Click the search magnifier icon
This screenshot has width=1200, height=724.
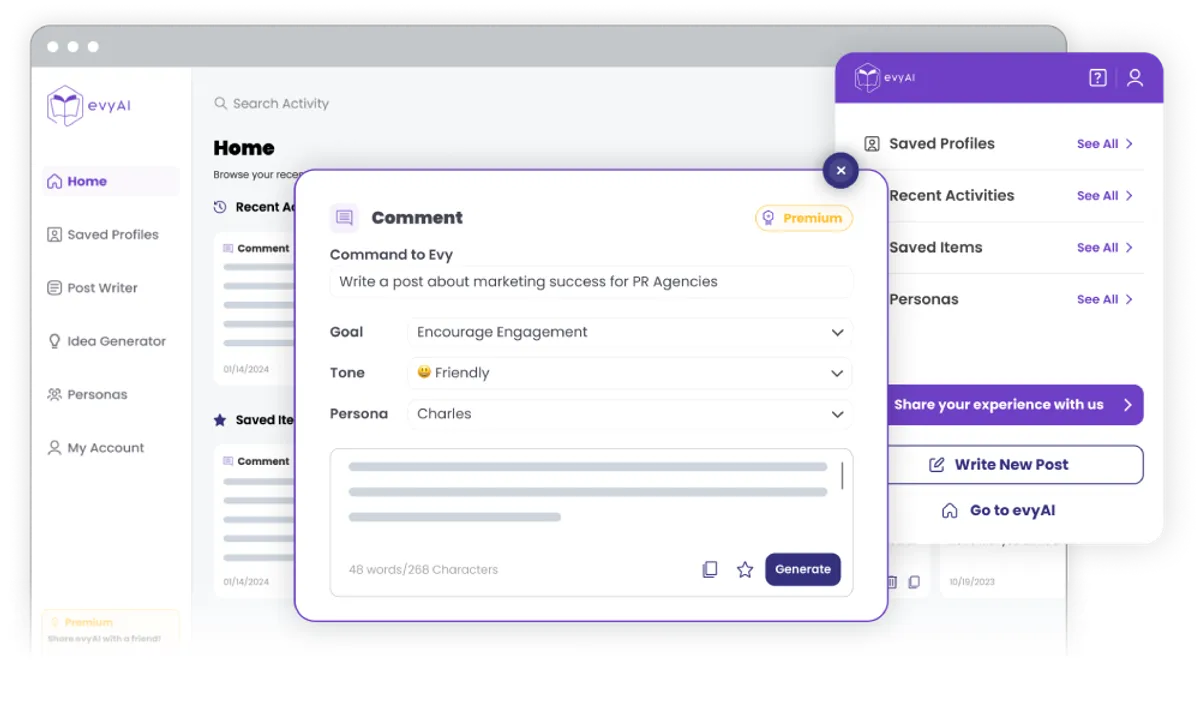coord(220,103)
